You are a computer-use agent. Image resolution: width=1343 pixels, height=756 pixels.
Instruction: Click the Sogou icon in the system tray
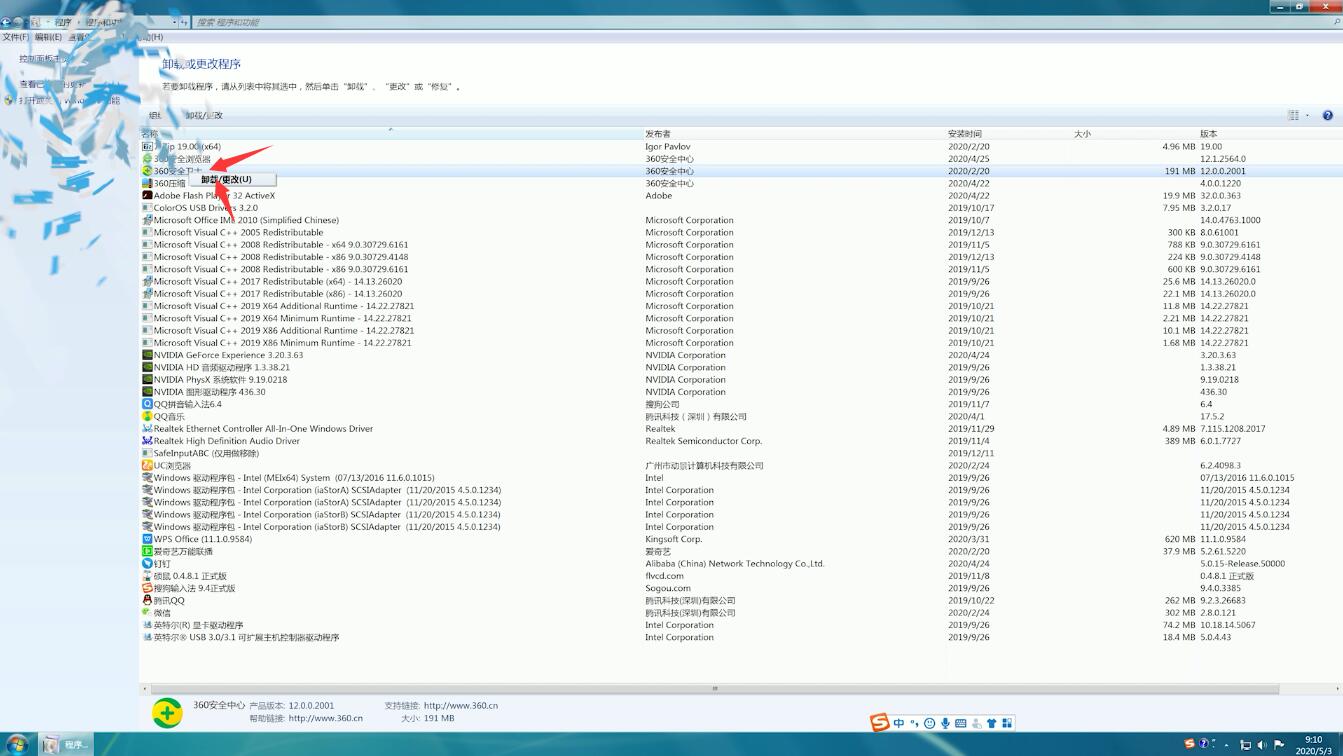pos(1189,744)
